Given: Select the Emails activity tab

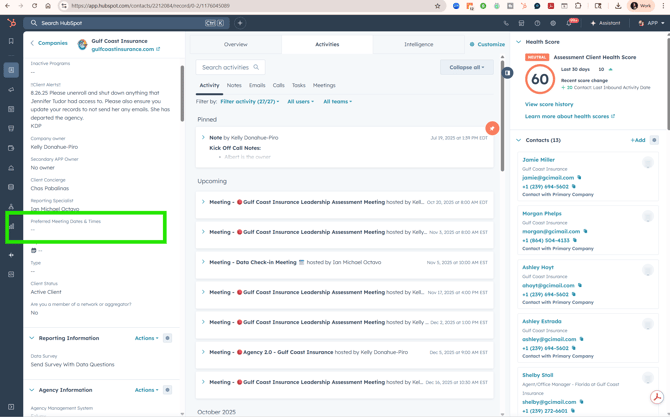Looking at the screenshot, I should pyautogui.click(x=257, y=85).
